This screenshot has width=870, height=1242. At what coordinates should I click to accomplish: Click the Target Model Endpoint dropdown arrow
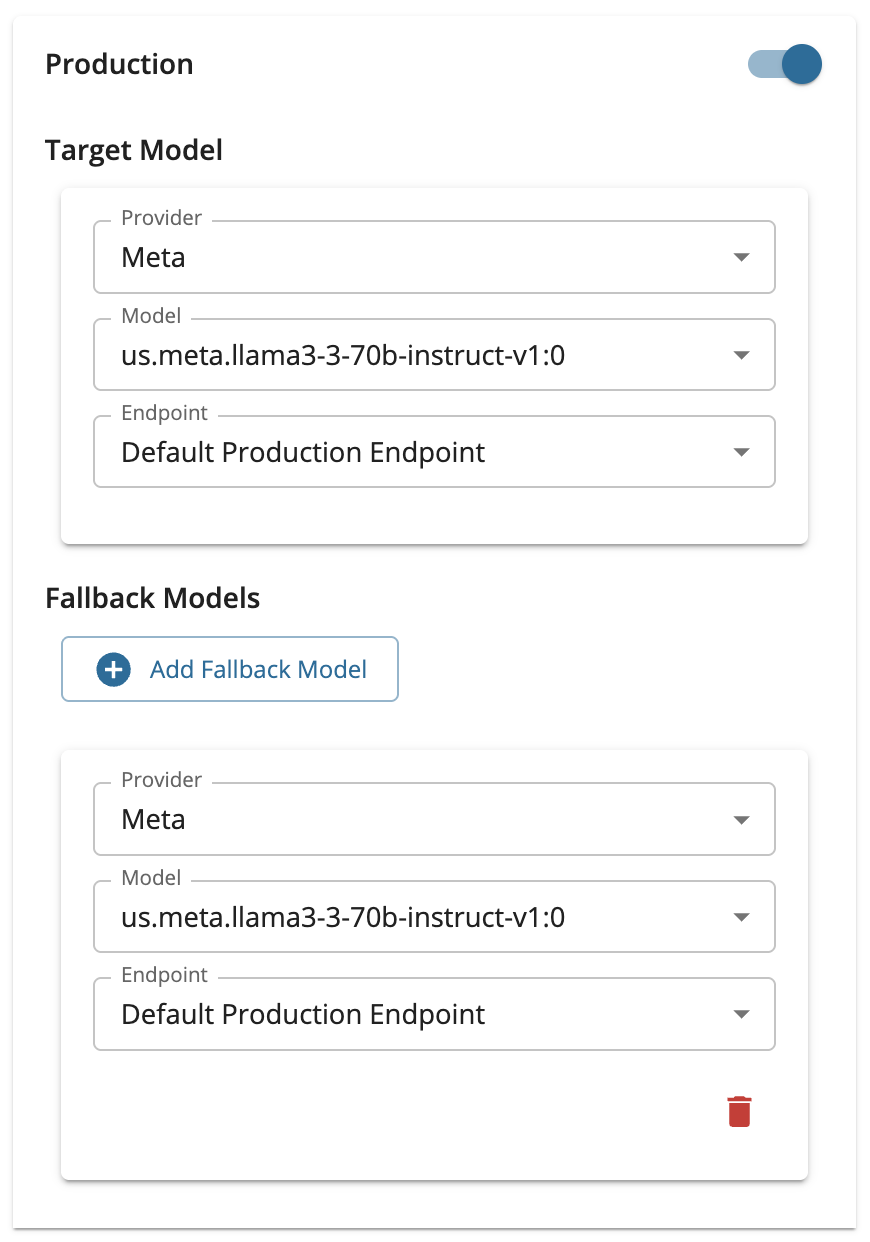coord(741,452)
